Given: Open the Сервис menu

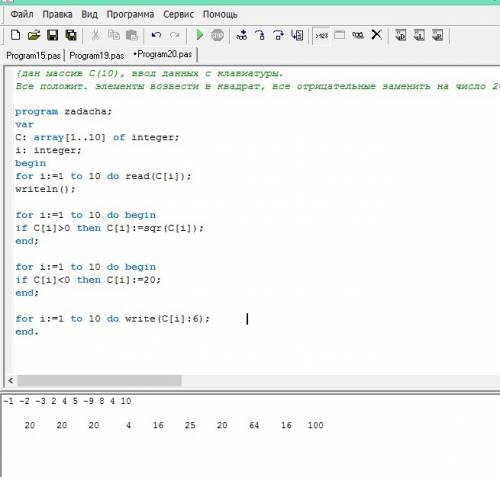Looking at the screenshot, I should tap(178, 14).
